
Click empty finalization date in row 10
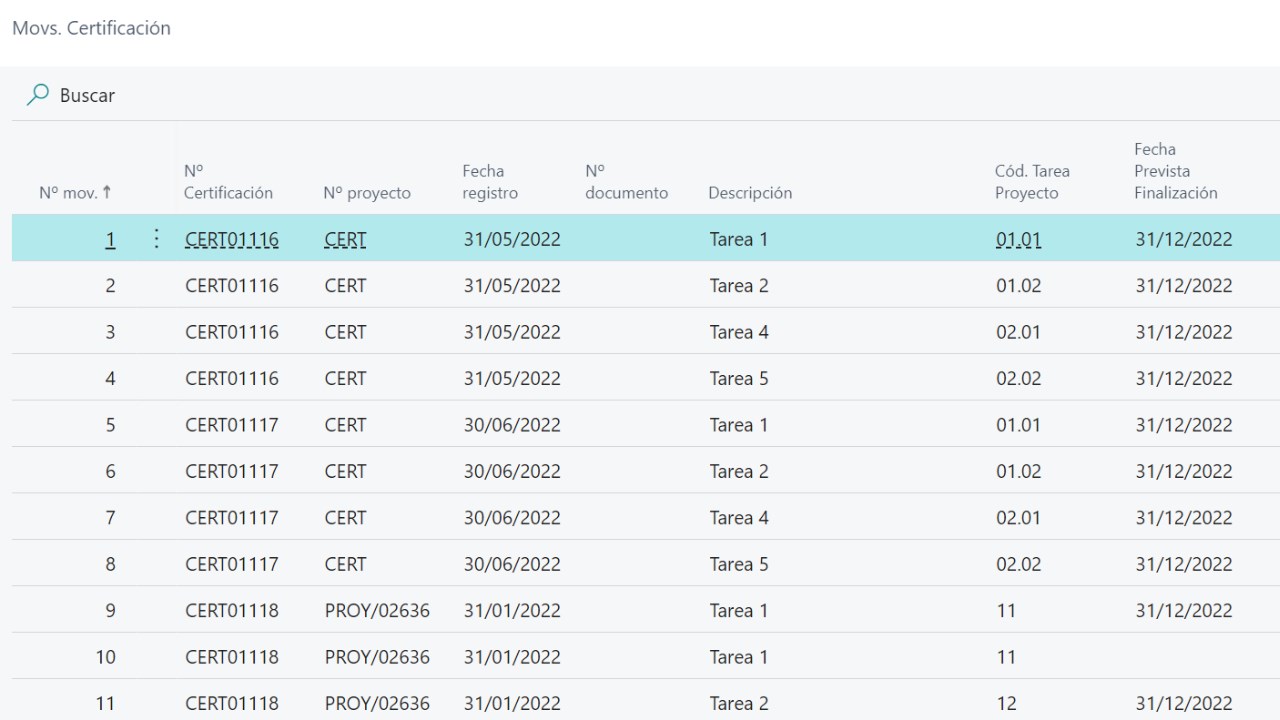pyautogui.click(x=1183, y=657)
